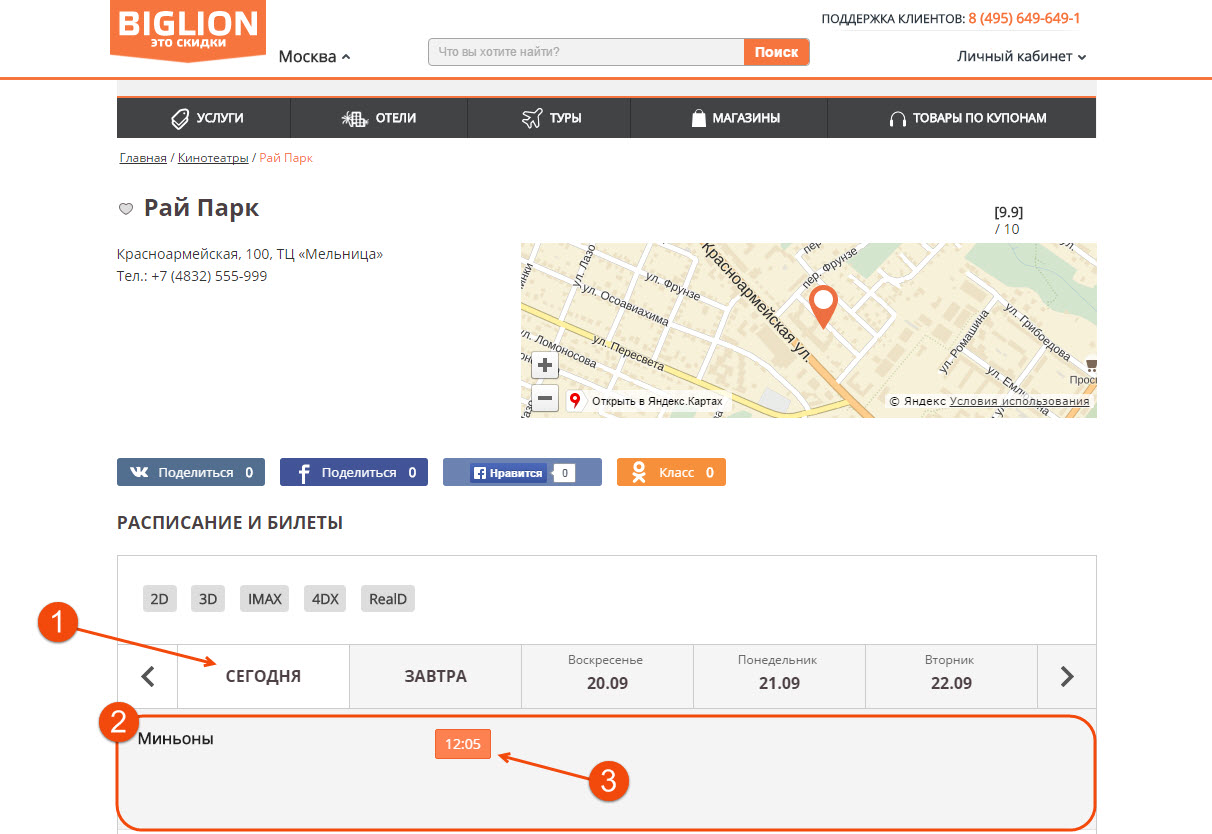Click the orange location pin on map
This screenshot has height=834, width=1212.
coord(822,305)
